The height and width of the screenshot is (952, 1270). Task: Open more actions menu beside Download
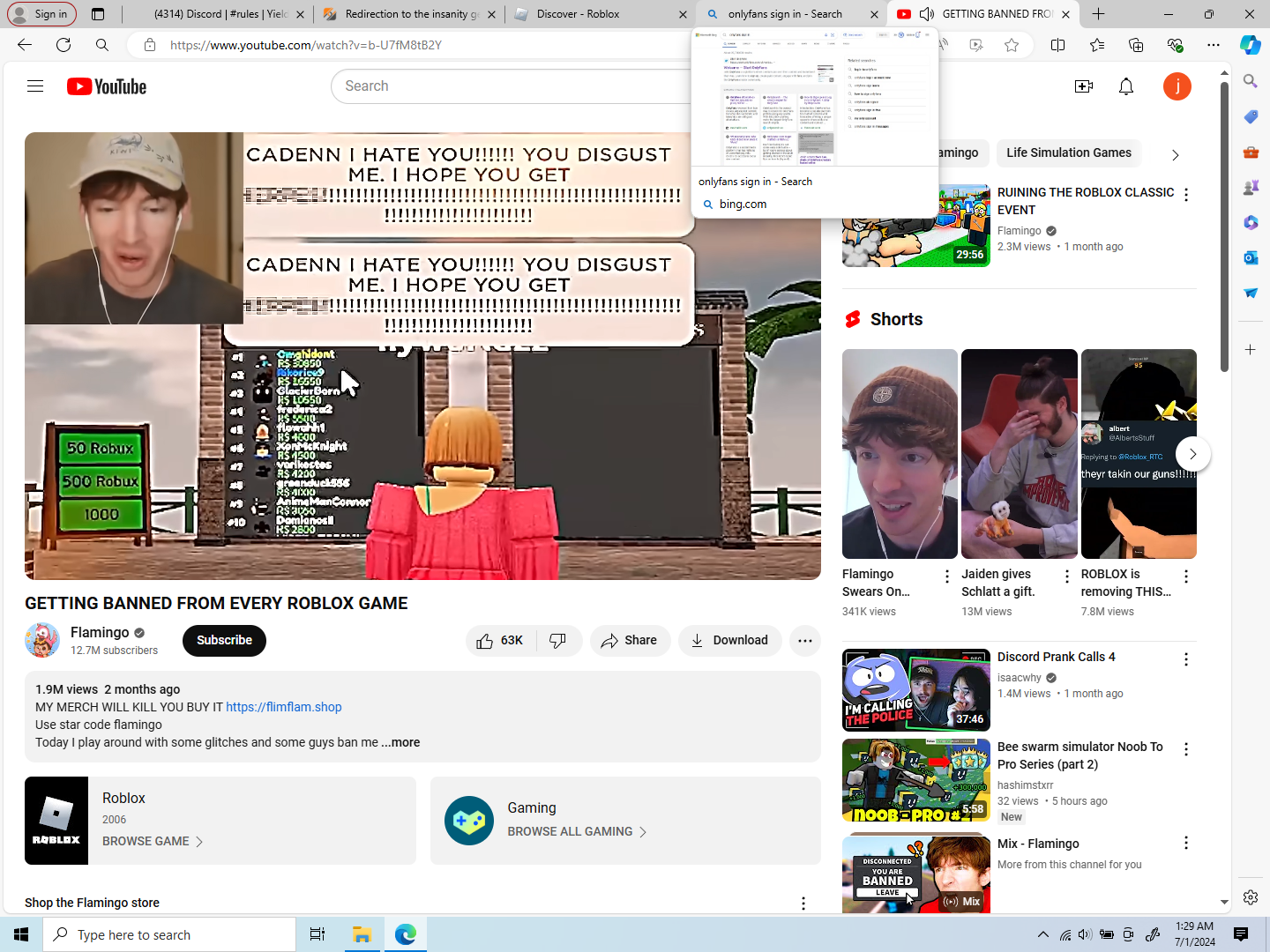805,641
